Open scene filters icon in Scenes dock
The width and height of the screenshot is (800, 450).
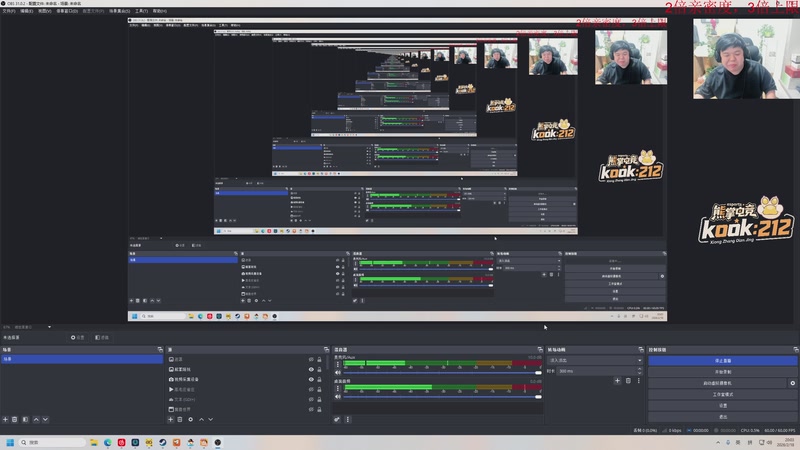[25, 419]
